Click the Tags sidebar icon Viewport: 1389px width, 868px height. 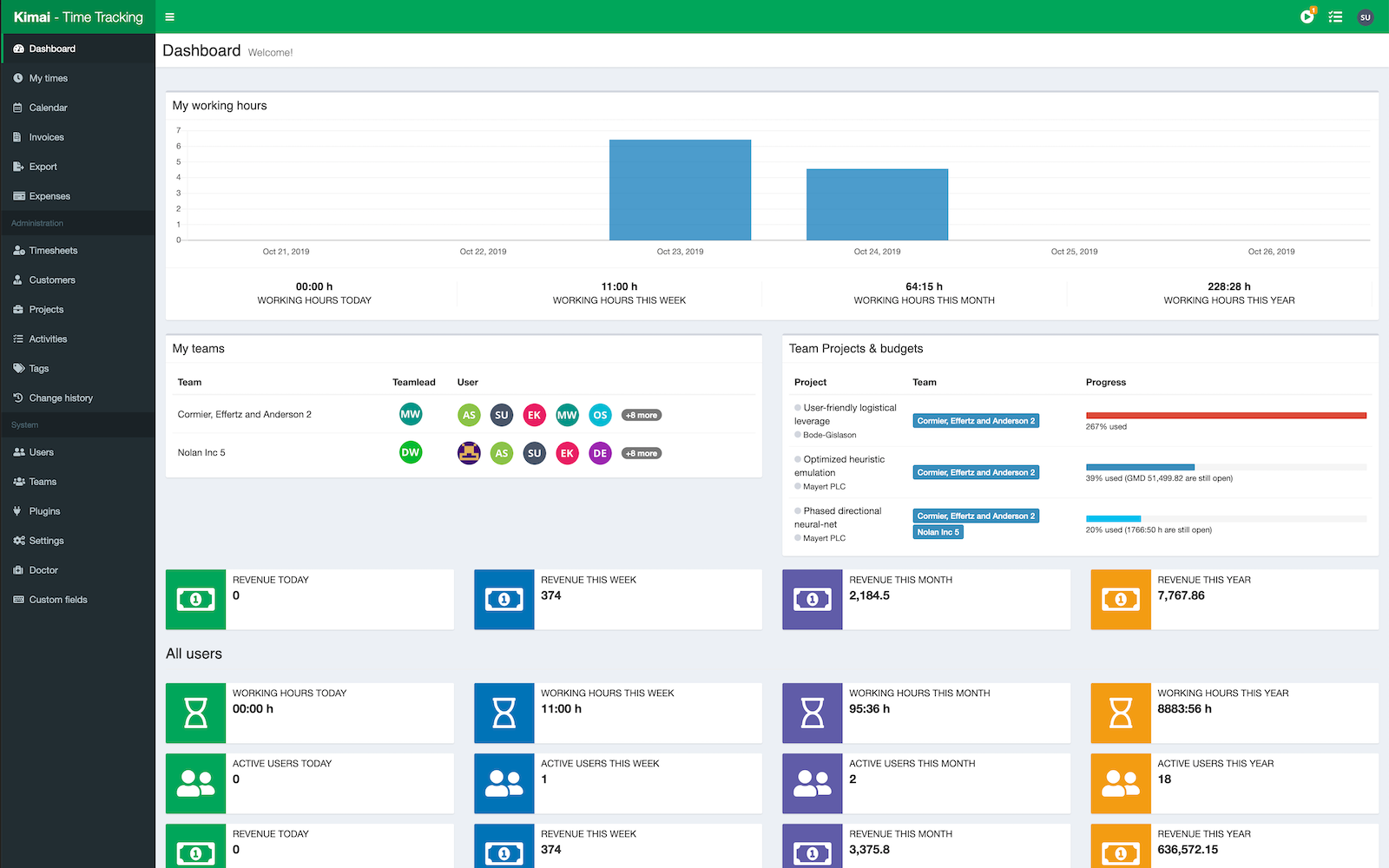(x=18, y=369)
